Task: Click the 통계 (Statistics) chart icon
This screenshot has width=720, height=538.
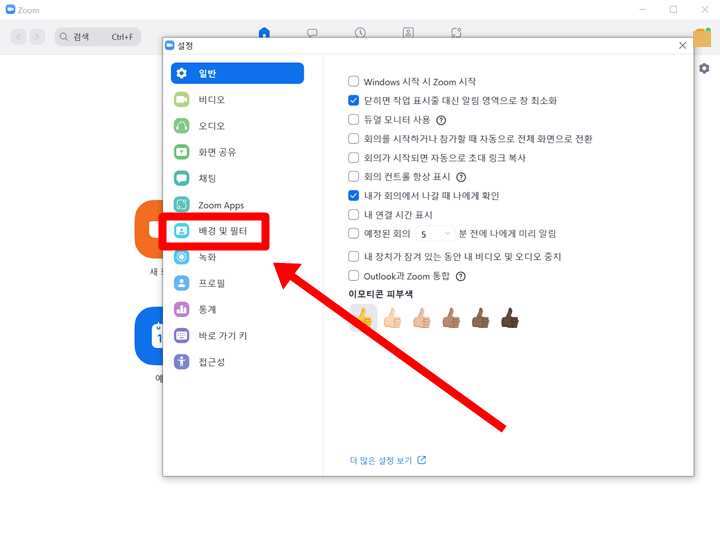Action: (x=182, y=309)
